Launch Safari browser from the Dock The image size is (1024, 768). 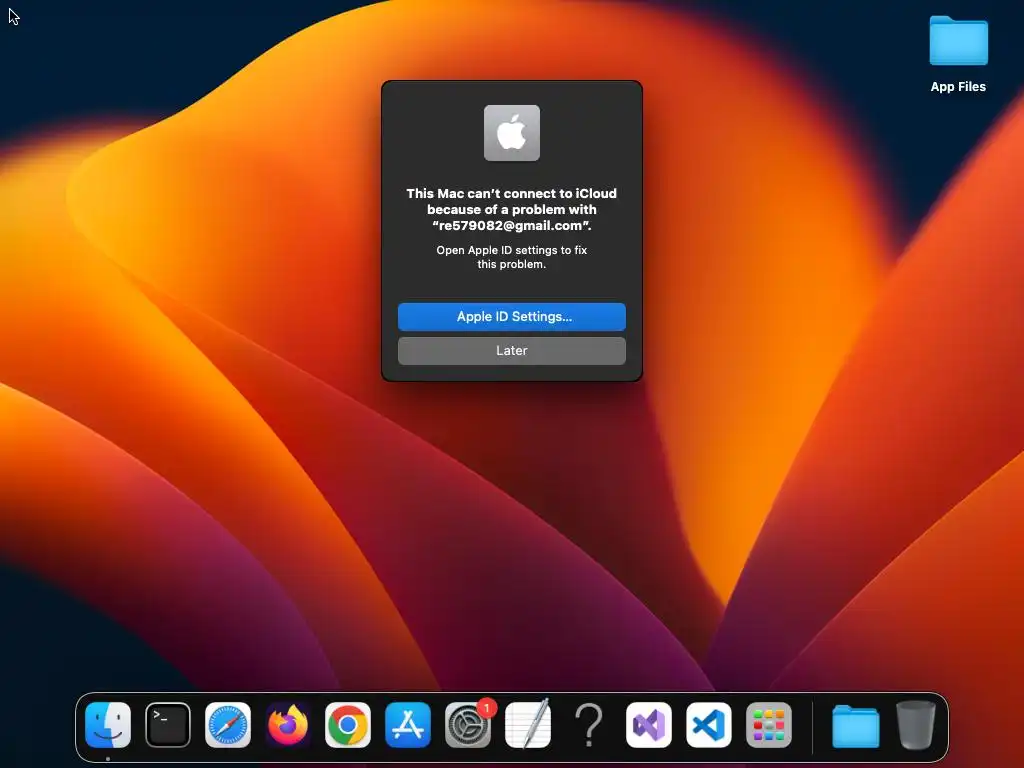(x=228, y=725)
